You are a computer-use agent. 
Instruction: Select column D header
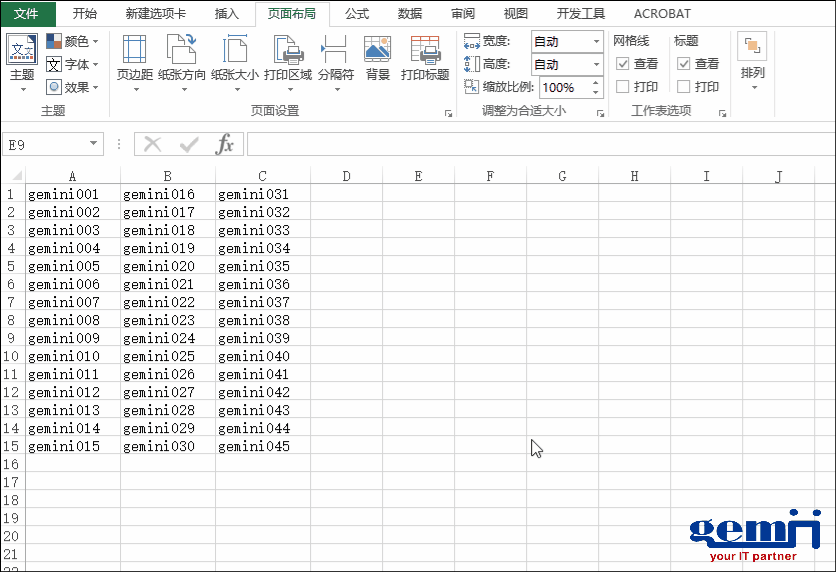(x=347, y=176)
